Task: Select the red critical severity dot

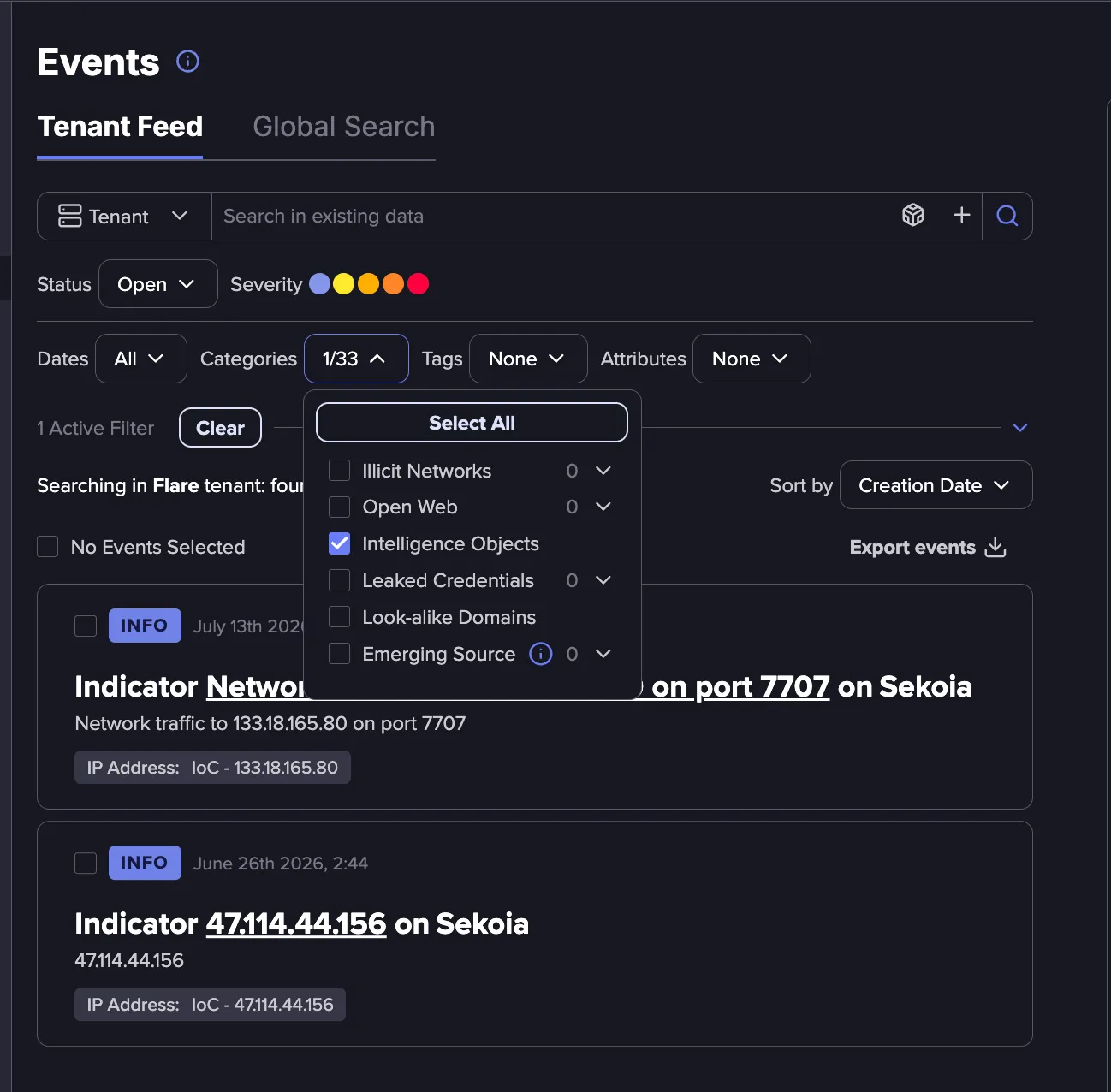Action: click(418, 284)
